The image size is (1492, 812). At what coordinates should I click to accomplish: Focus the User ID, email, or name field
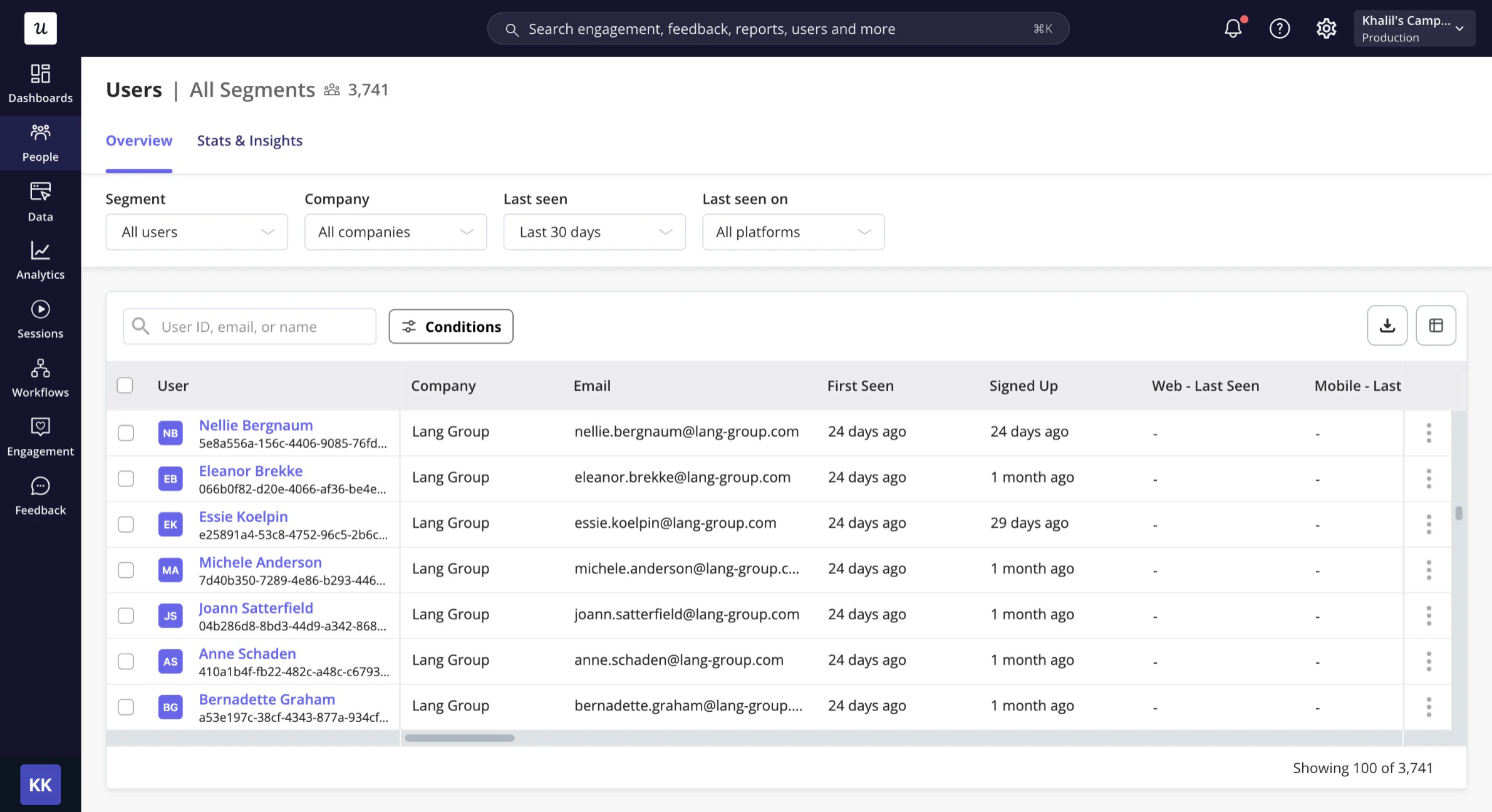249,326
